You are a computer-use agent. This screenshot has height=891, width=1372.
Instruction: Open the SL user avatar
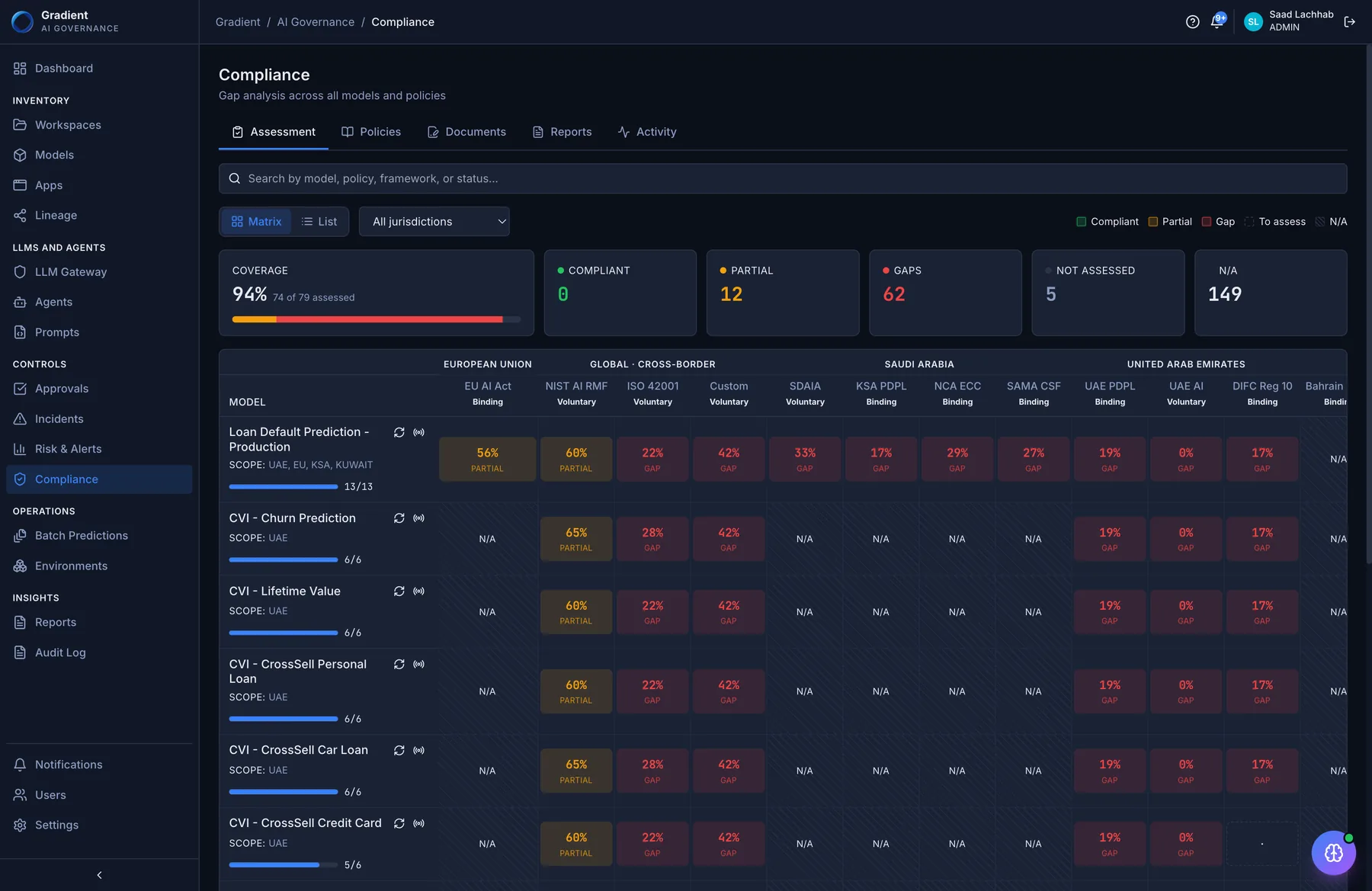point(1253,22)
